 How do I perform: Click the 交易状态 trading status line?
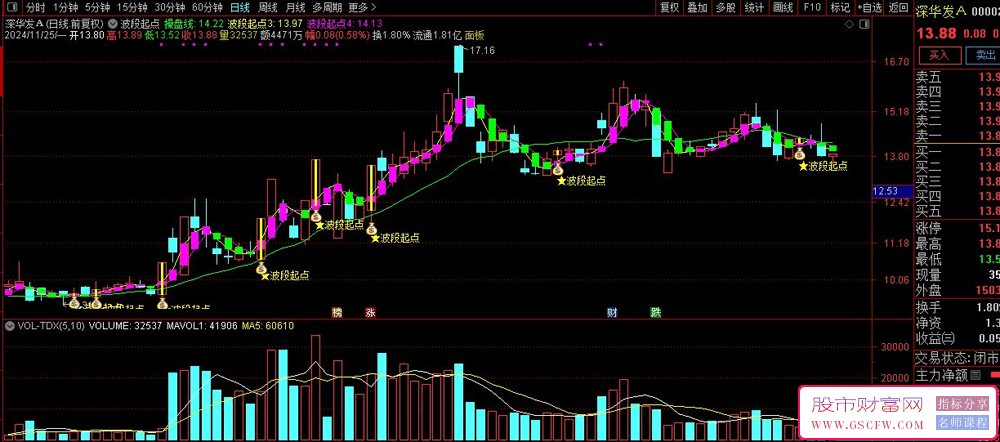957,358
